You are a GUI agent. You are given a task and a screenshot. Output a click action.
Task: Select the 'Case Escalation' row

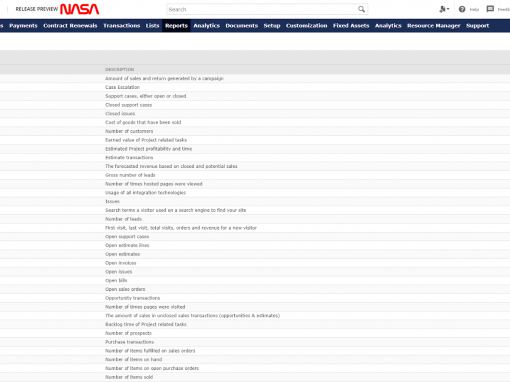click(x=255, y=87)
